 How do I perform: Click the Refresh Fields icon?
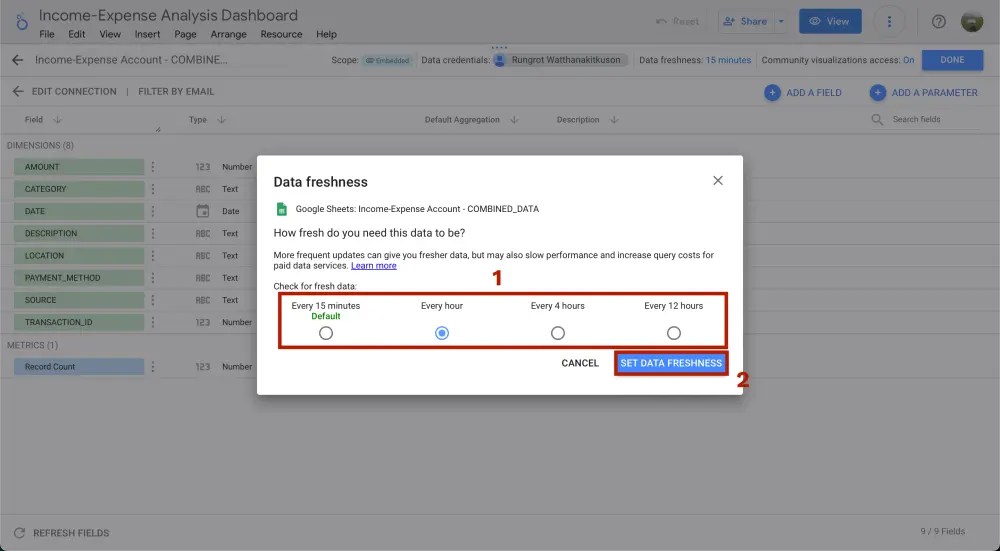click(19, 533)
